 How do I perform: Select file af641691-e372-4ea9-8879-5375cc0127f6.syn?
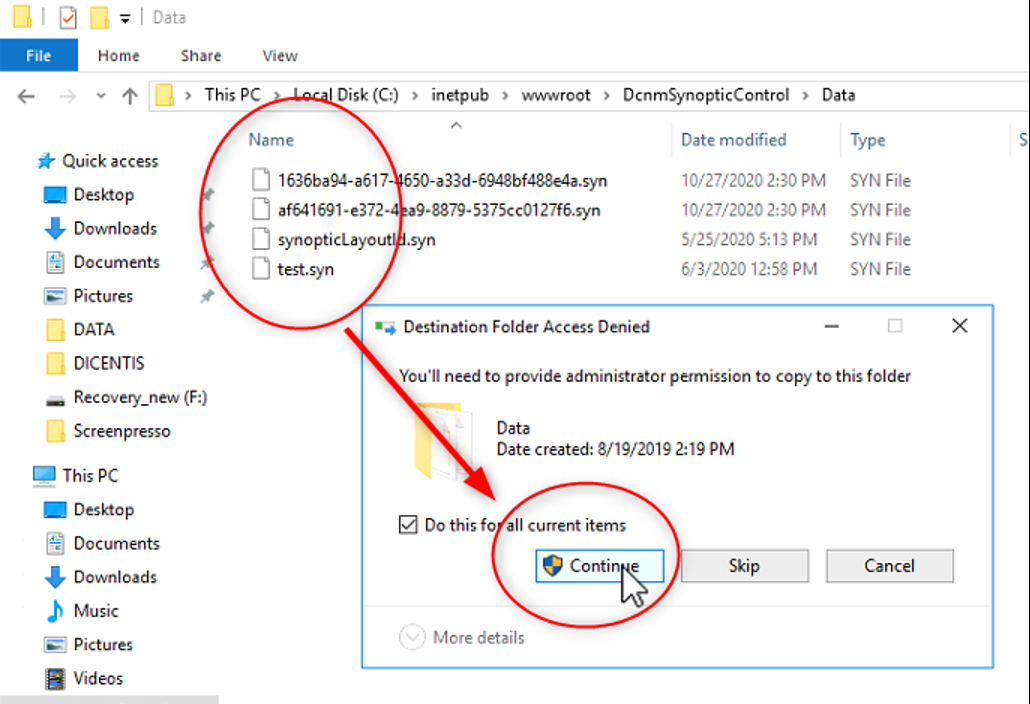tap(439, 210)
